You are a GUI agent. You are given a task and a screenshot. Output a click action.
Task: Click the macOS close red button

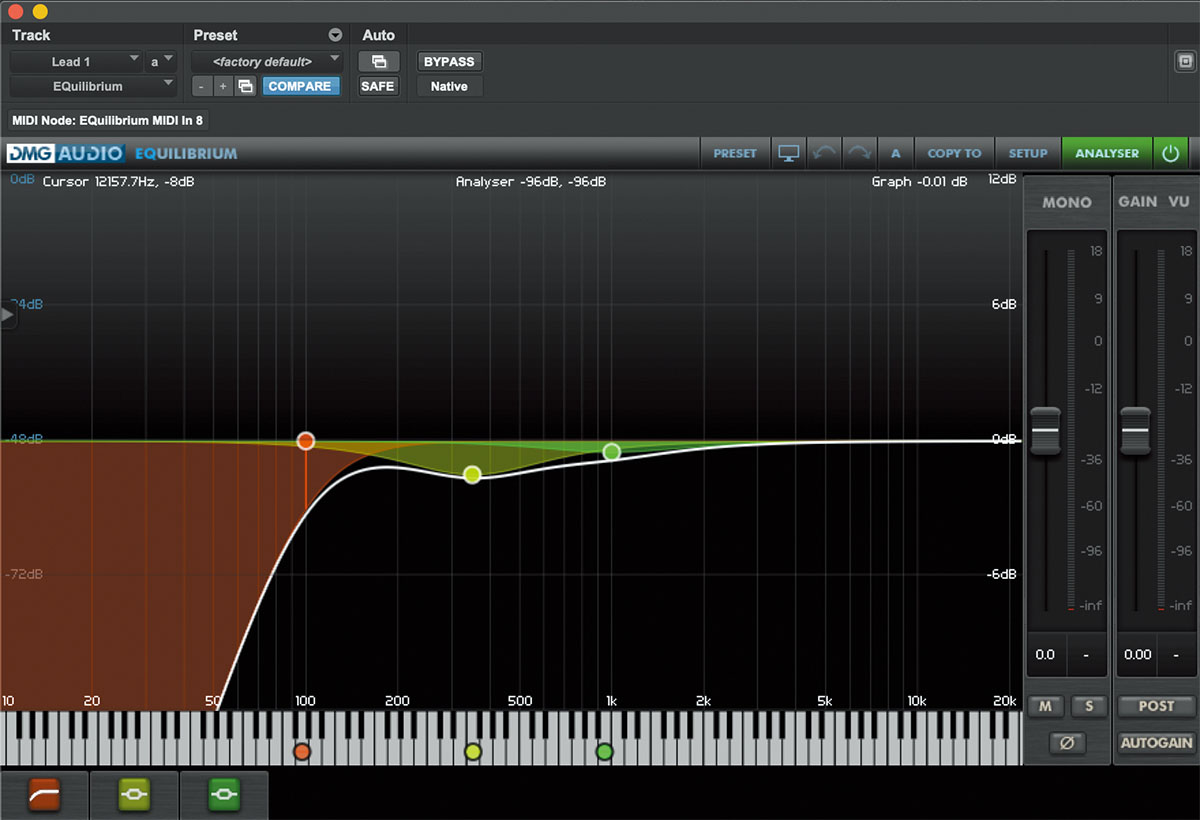(x=15, y=11)
